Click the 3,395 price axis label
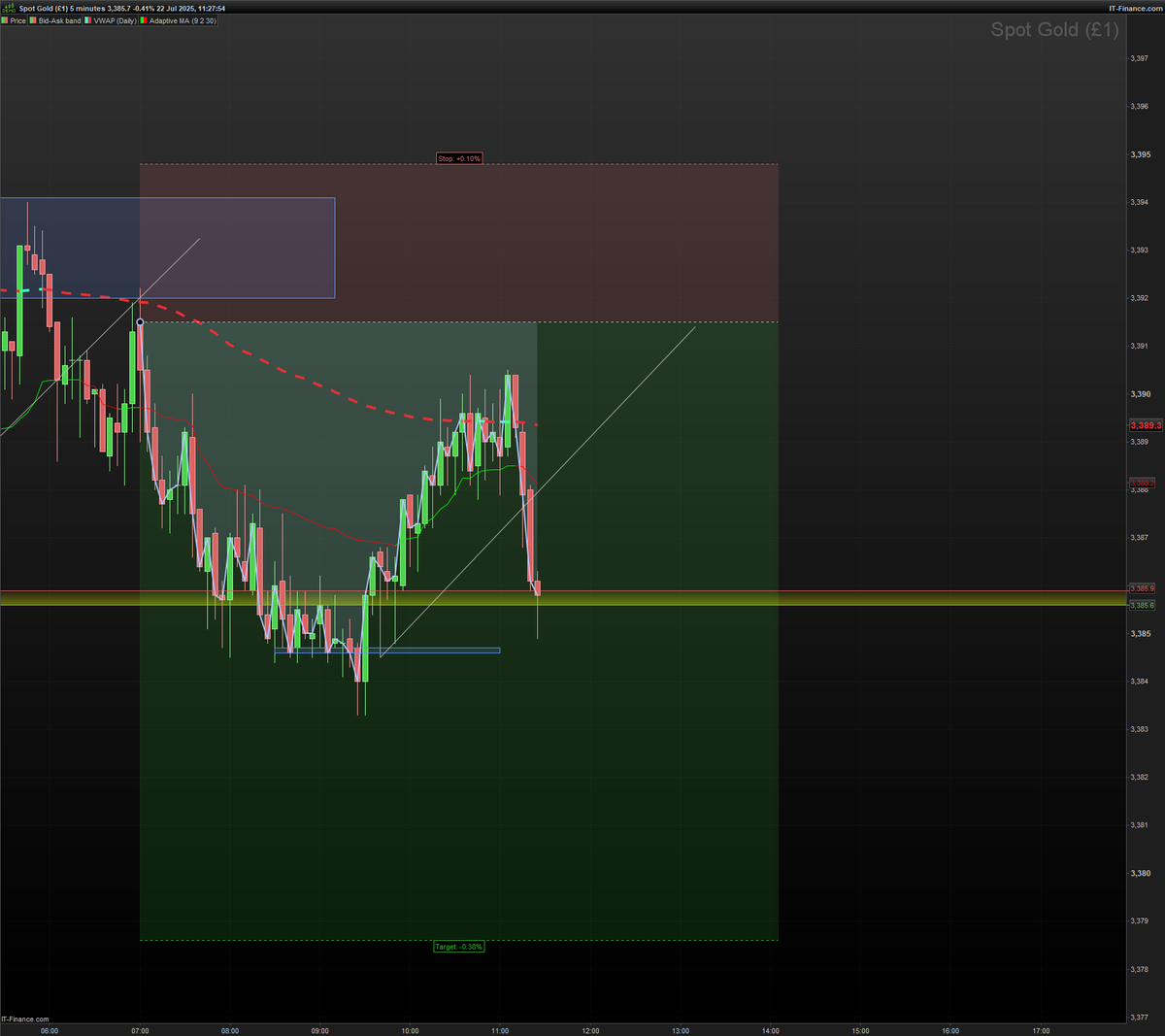This screenshot has width=1165, height=1036. pos(1140,154)
